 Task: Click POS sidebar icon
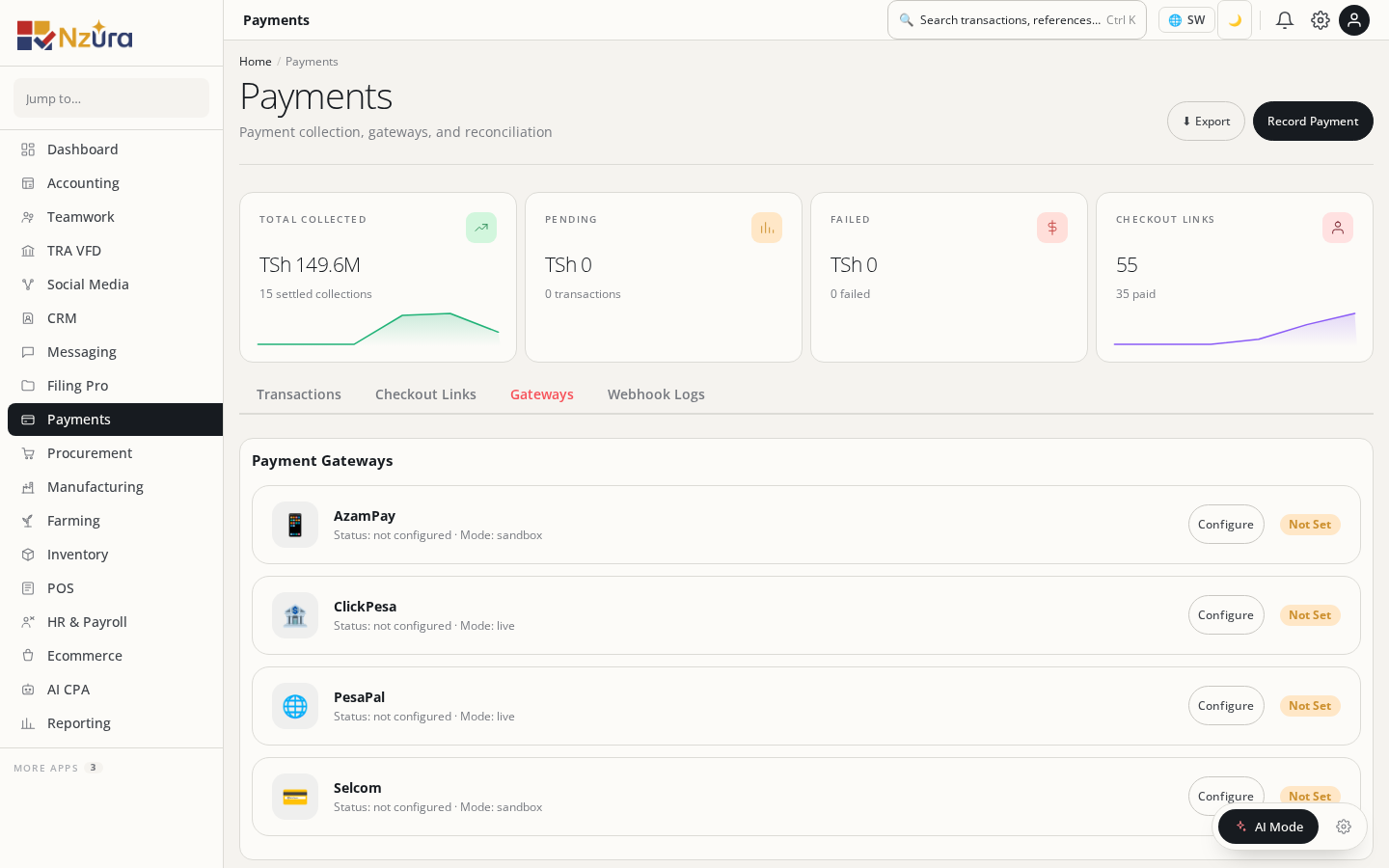click(x=28, y=588)
